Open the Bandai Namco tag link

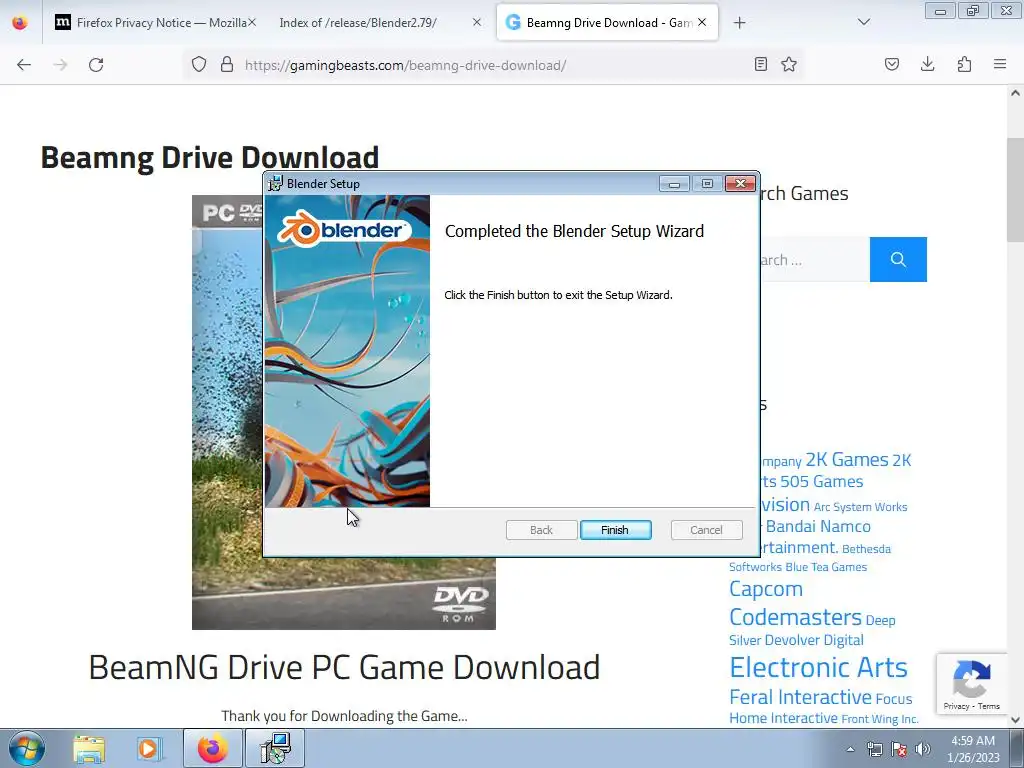(x=818, y=526)
